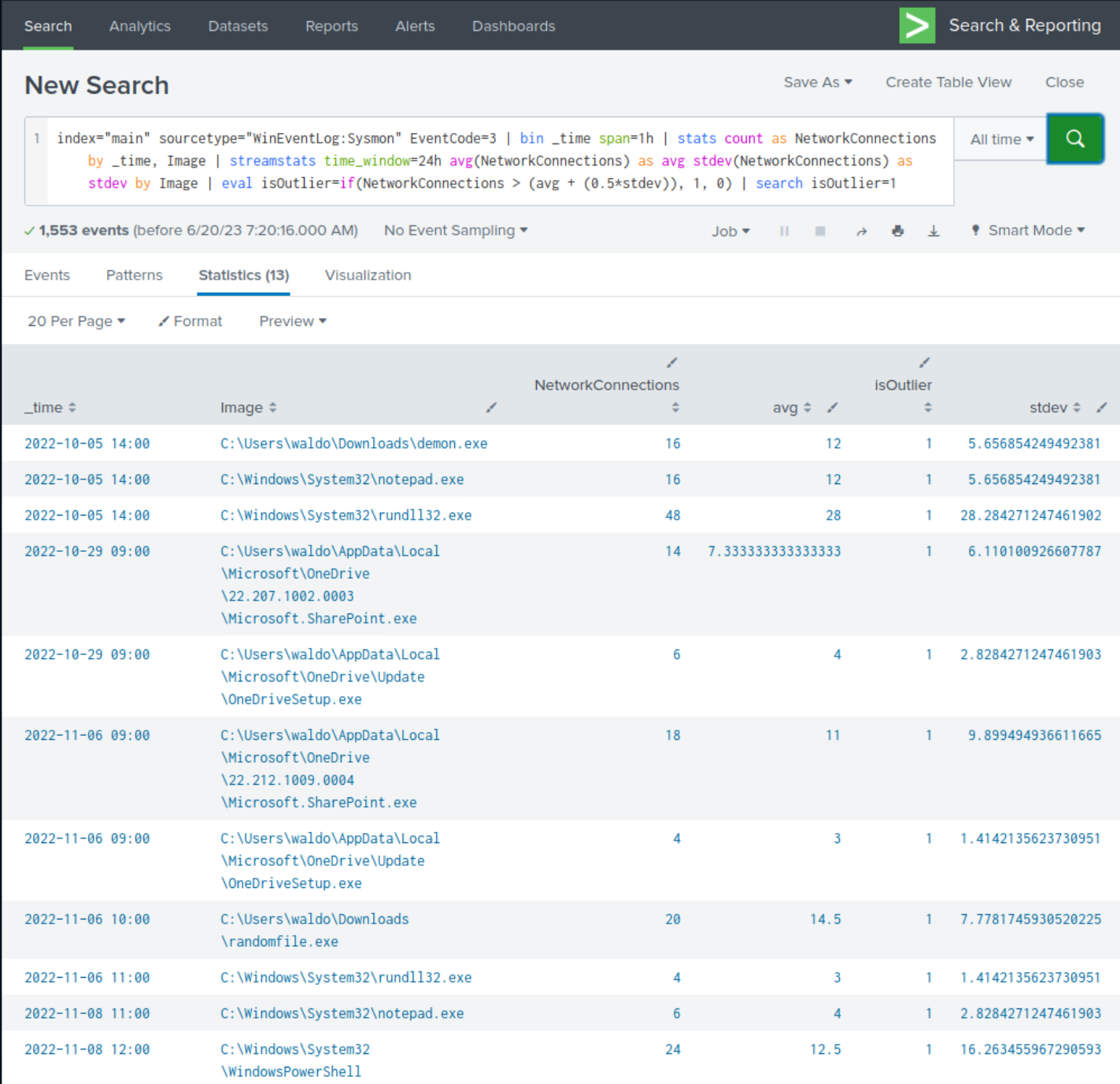Viewport: 1120px width, 1084px height.
Task: Click Create Table View
Action: coord(948,82)
